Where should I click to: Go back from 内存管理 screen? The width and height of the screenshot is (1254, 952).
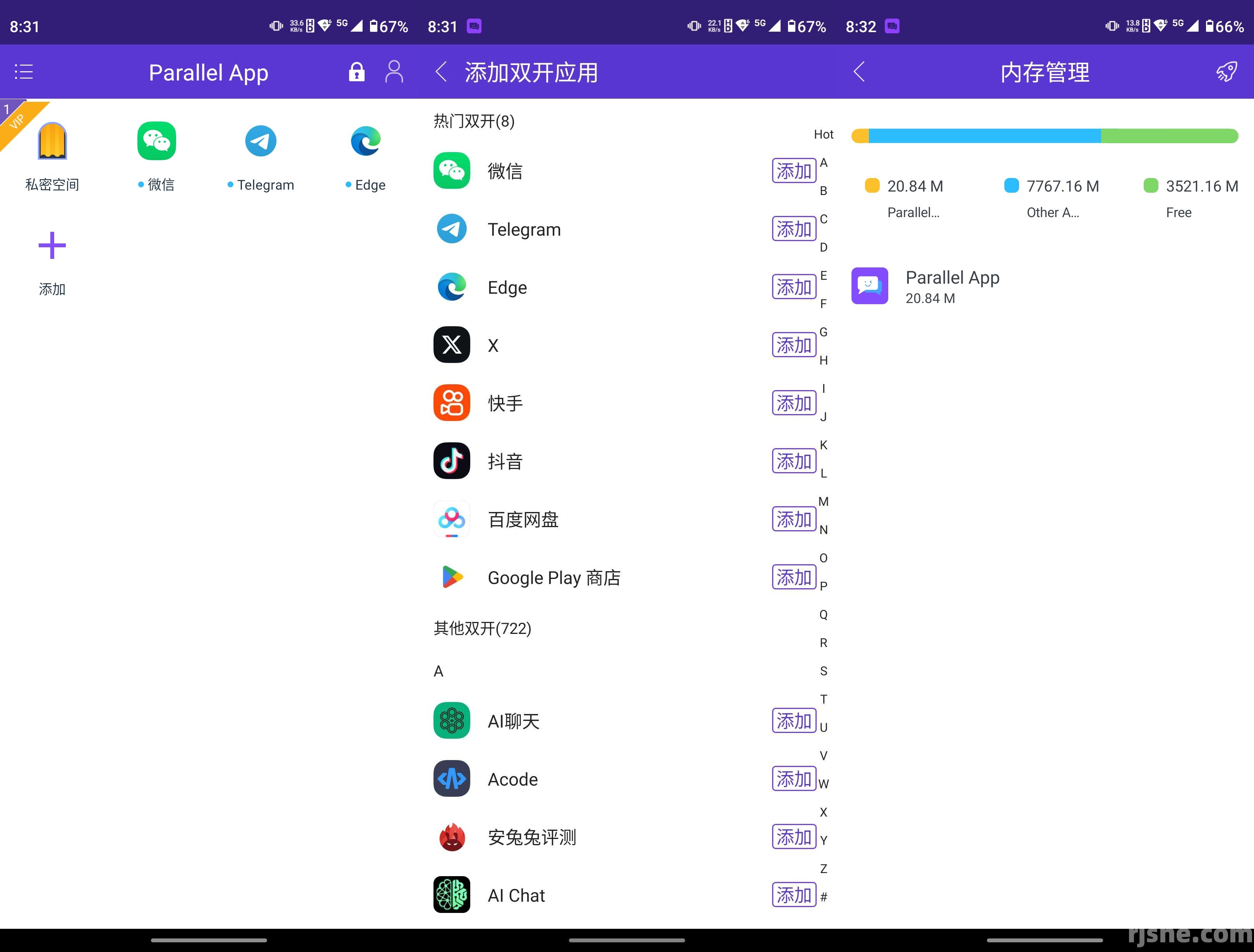860,72
